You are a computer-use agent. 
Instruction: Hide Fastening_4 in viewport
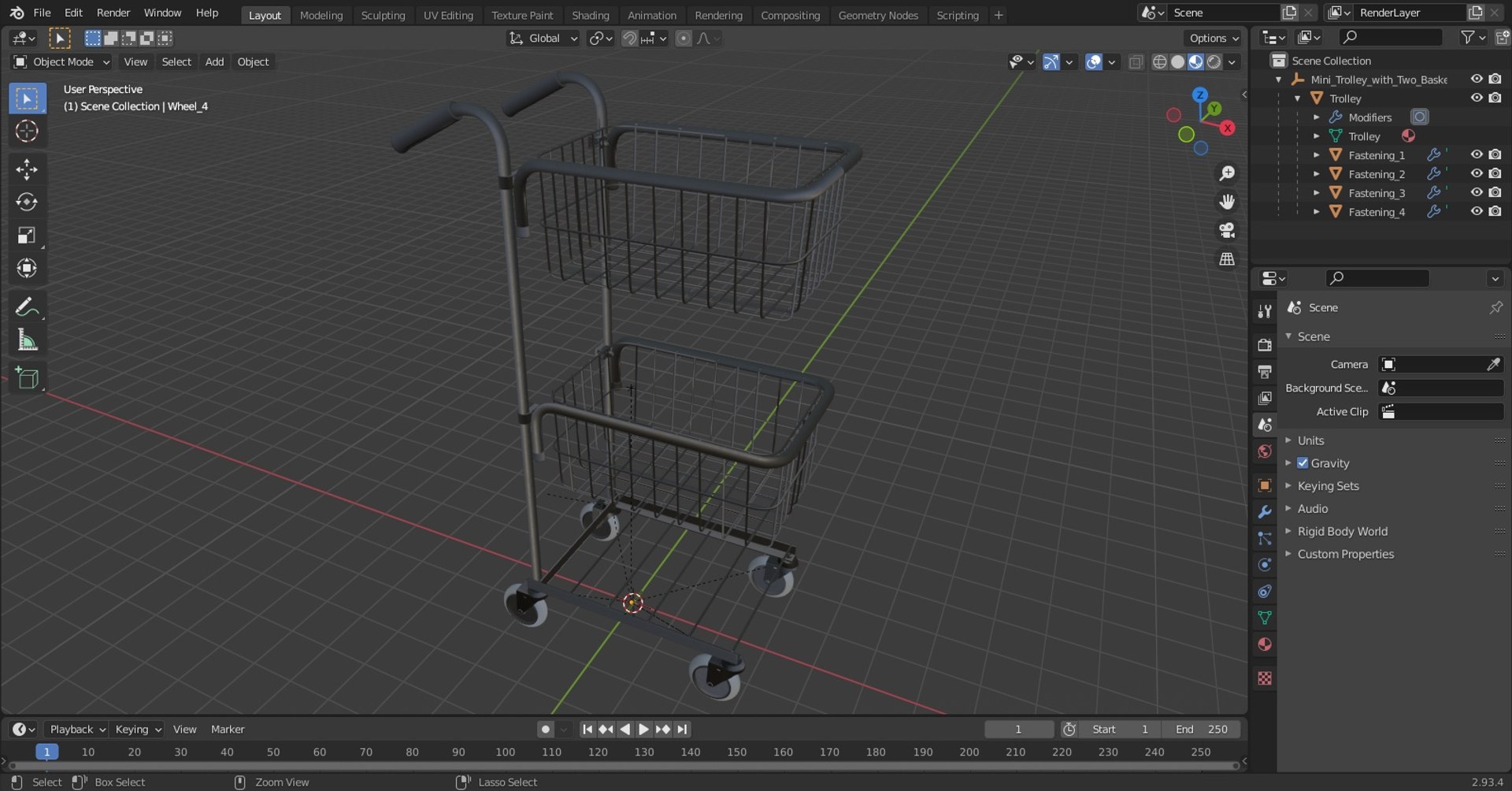click(1477, 212)
